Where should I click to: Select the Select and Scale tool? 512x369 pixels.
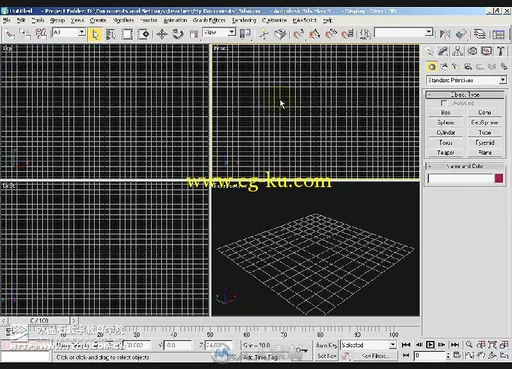[194, 34]
